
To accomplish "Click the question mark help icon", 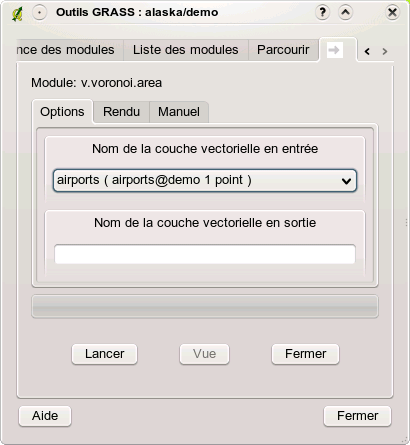I will [322, 13].
